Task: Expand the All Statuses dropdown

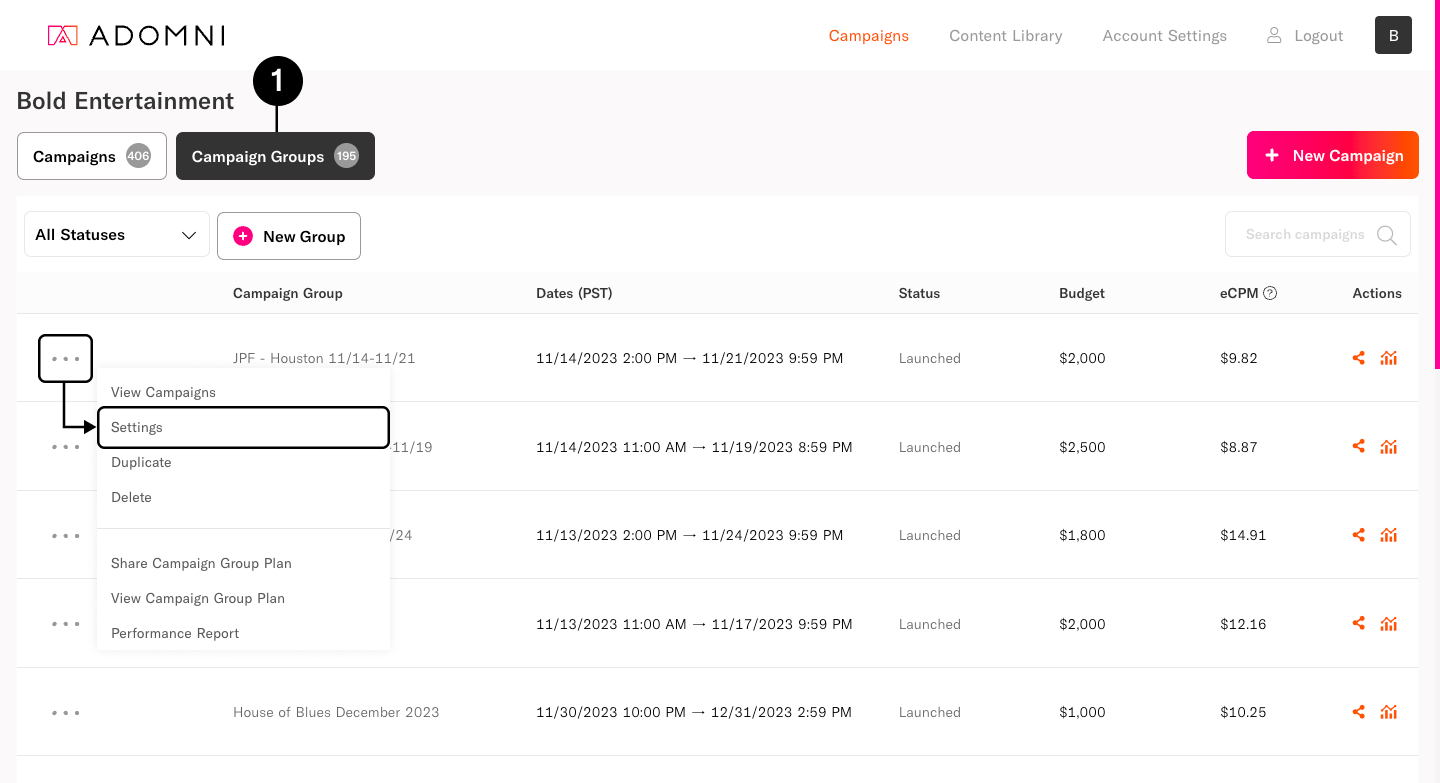Action: (117, 235)
